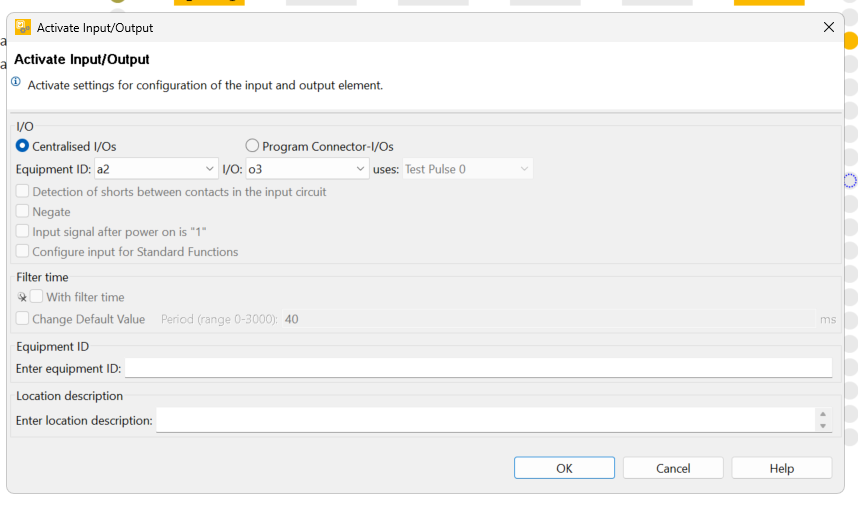Viewport: 858px width, 507px height.
Task: Open the I/O o3 dropdown
Action: coord(307,169)
